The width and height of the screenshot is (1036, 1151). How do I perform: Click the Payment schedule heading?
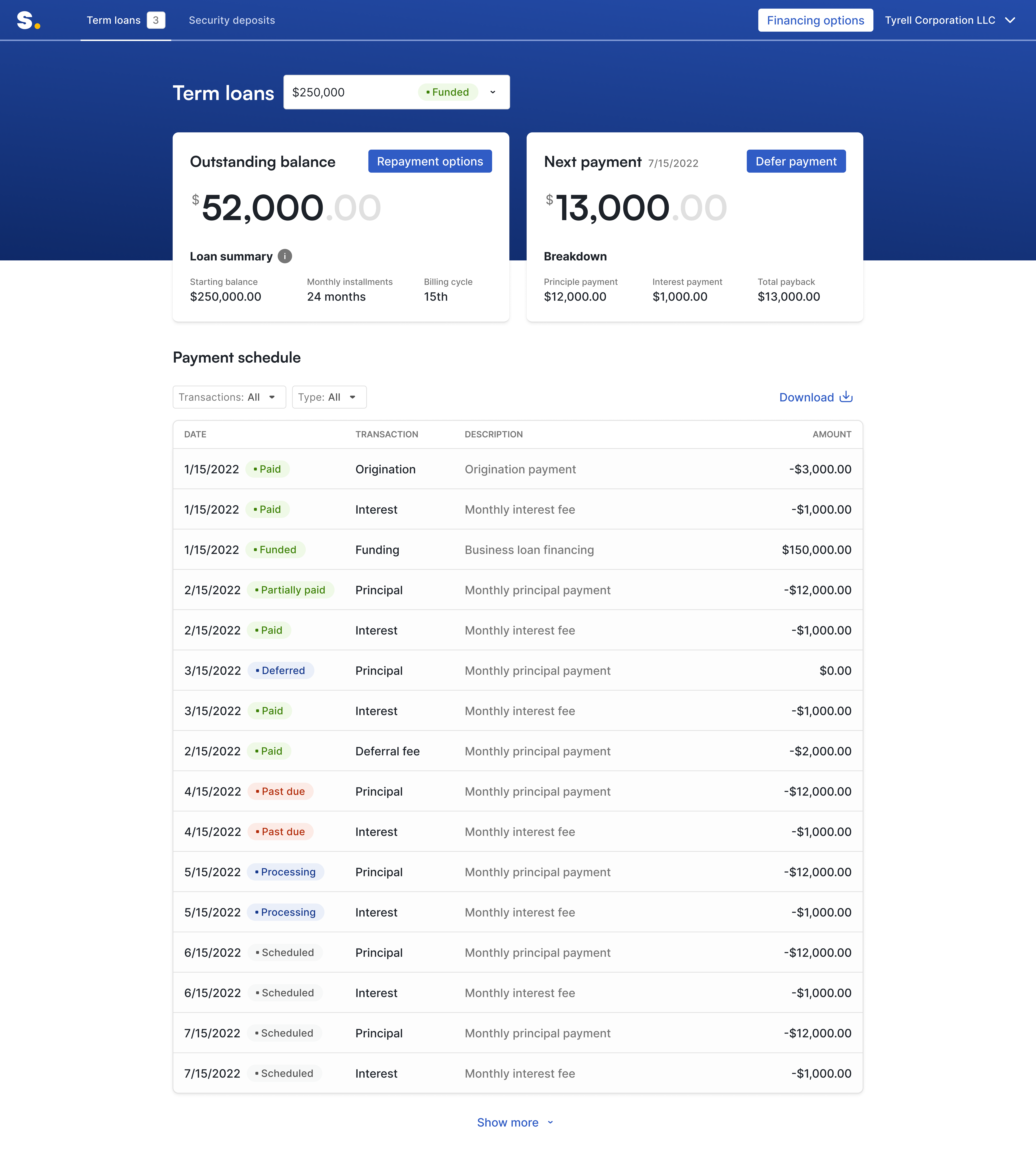coord(237,358)
